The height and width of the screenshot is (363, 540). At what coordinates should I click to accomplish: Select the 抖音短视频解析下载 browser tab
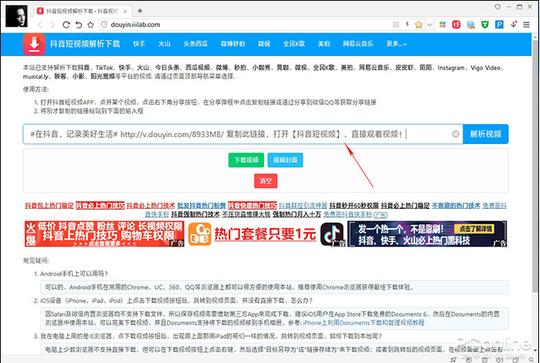point(83,11)
